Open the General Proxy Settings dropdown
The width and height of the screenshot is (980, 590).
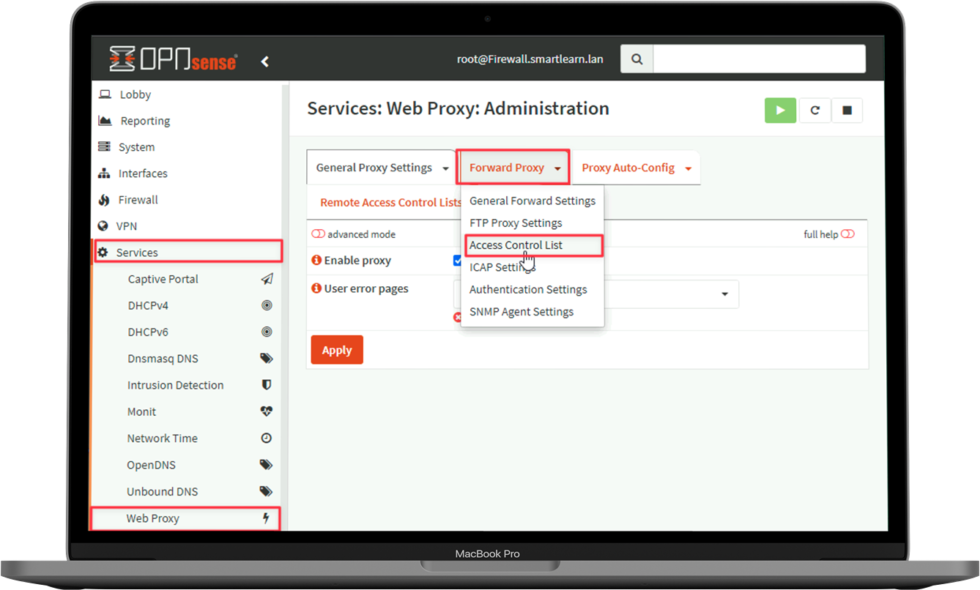point(380,167)
